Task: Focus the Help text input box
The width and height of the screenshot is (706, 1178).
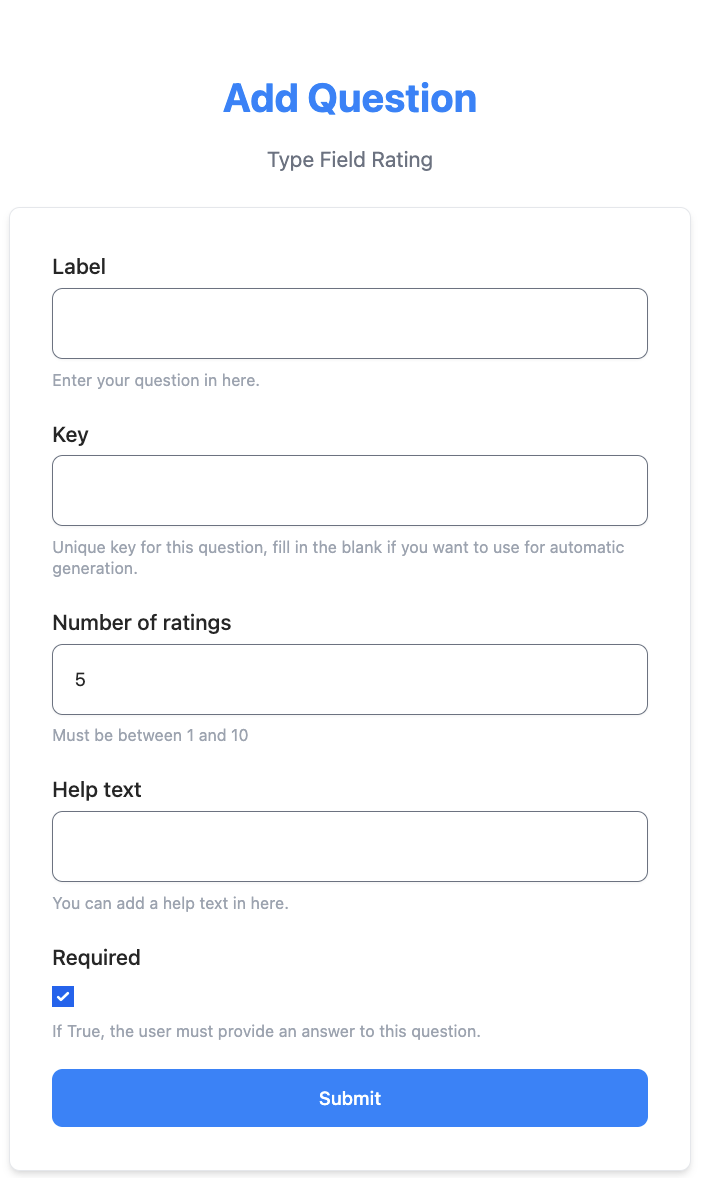Action: click(350, 846)
